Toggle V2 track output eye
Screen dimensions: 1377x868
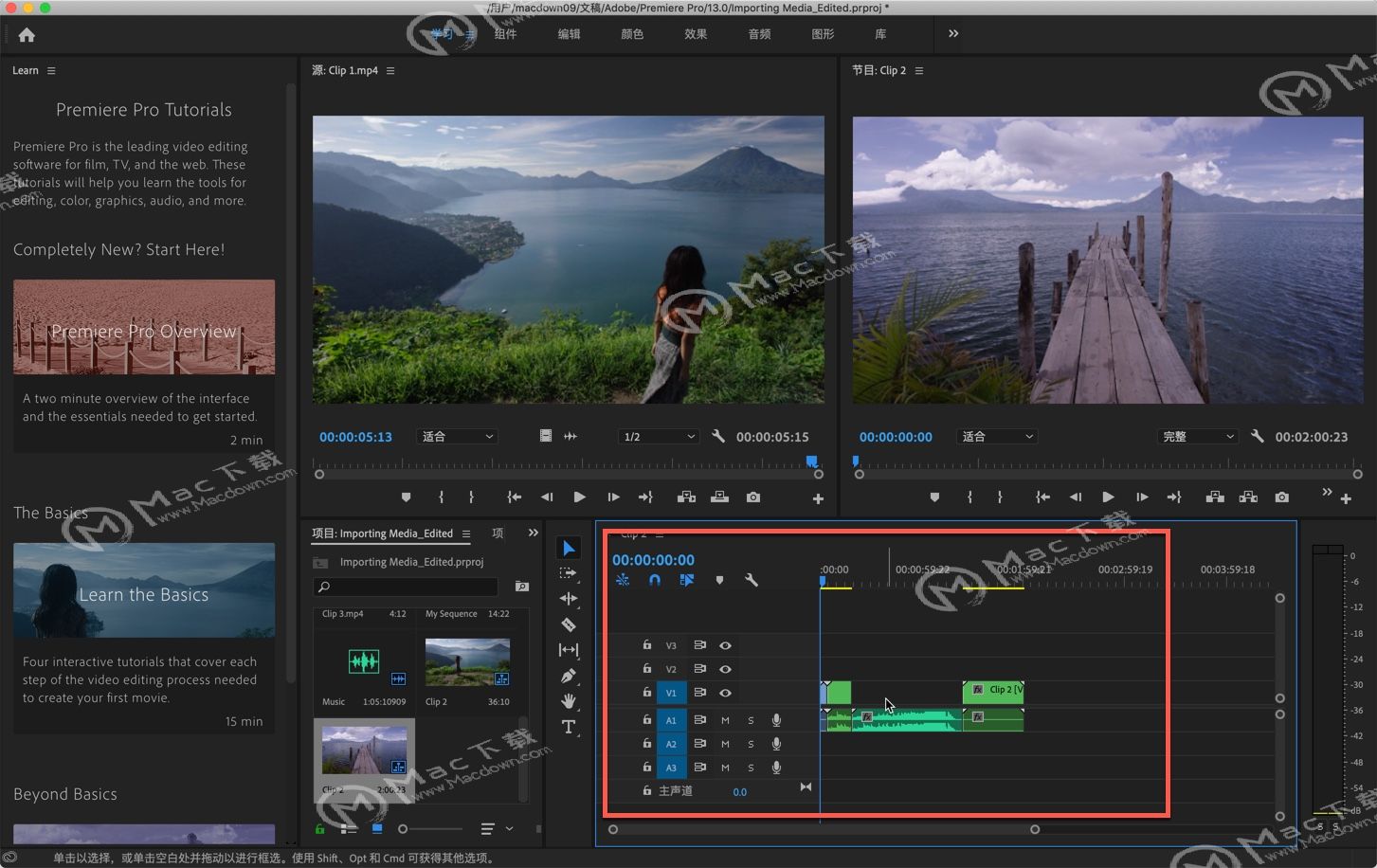click(725, 669)
